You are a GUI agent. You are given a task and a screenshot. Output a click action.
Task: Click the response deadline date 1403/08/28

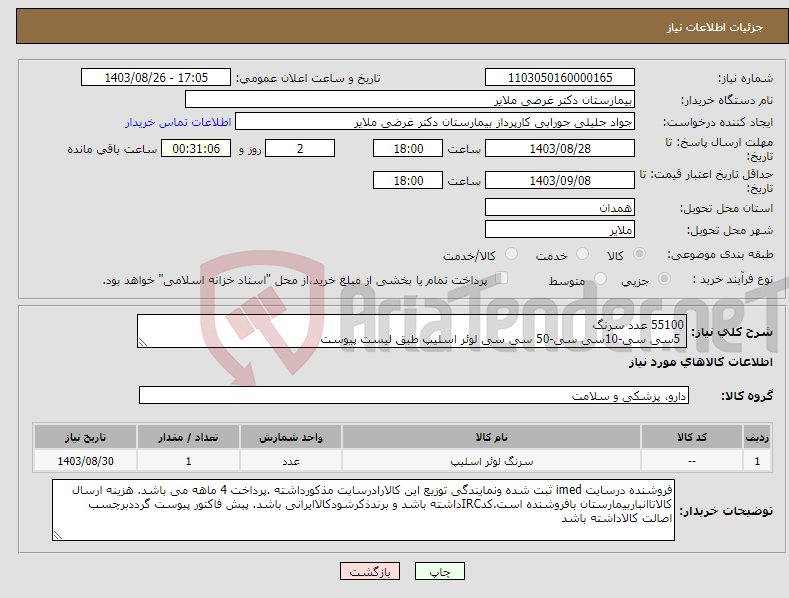[560, 148]
